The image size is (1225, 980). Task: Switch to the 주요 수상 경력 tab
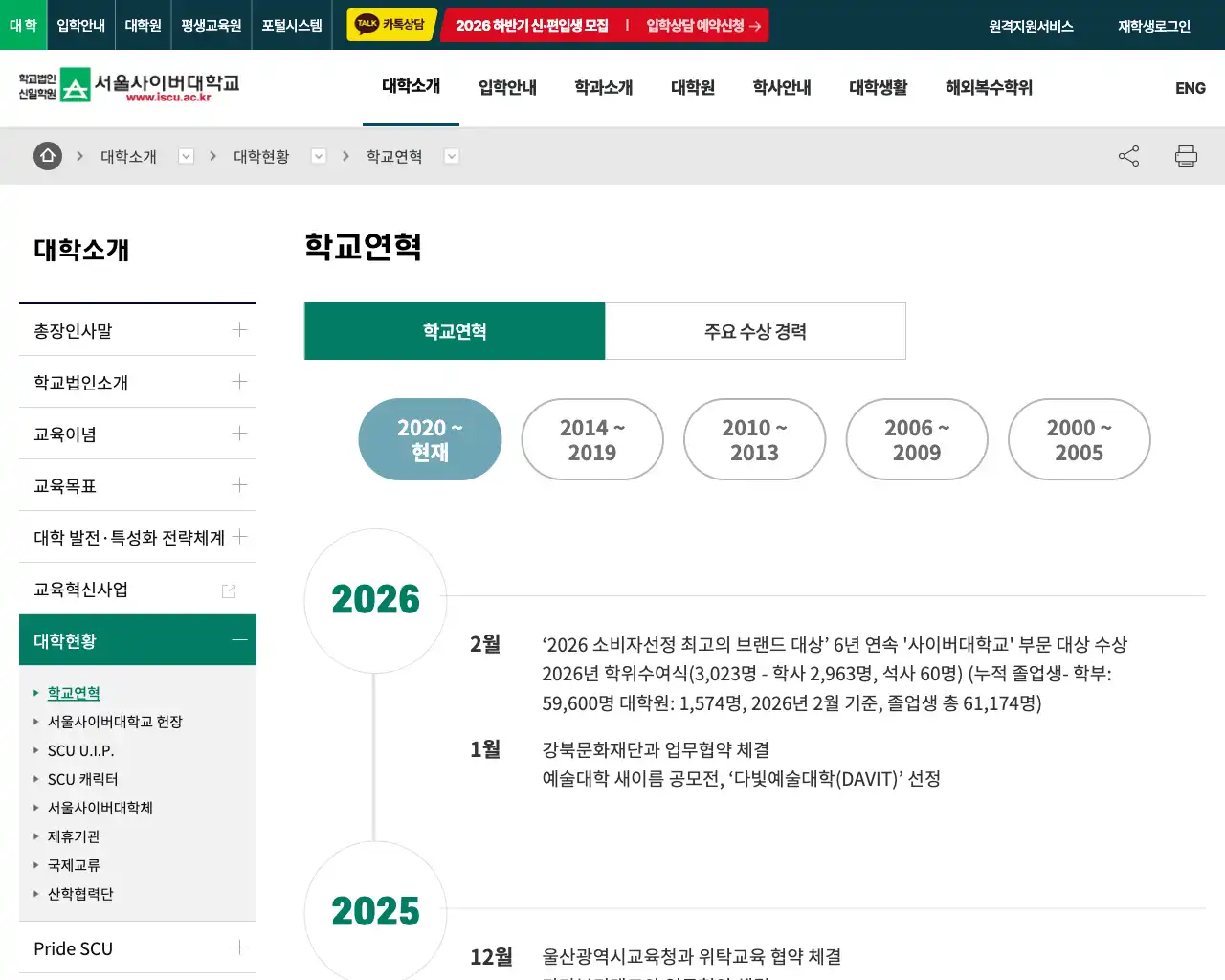point(755,331)
